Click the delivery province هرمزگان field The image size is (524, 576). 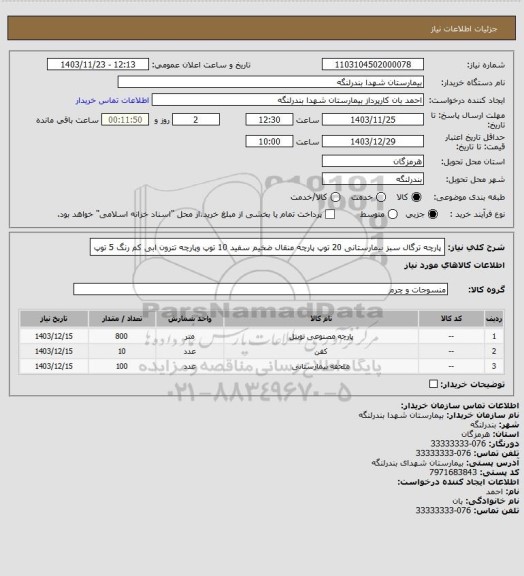coord(373,161)
